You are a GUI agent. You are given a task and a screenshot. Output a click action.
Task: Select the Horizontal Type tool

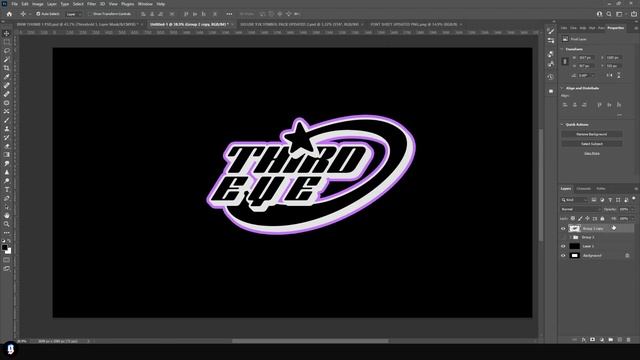point(7,189)
